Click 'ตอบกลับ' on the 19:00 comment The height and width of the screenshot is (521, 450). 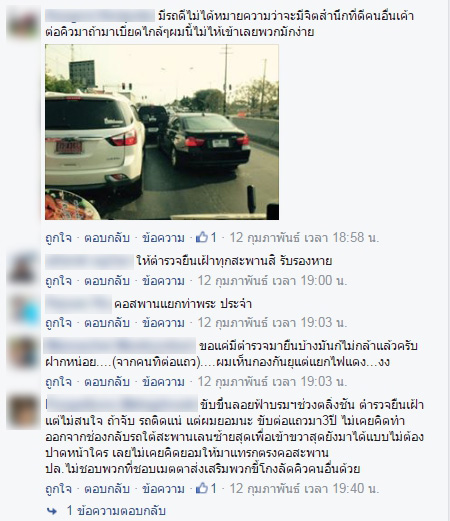pyautogui.click(x=107, y=281)
